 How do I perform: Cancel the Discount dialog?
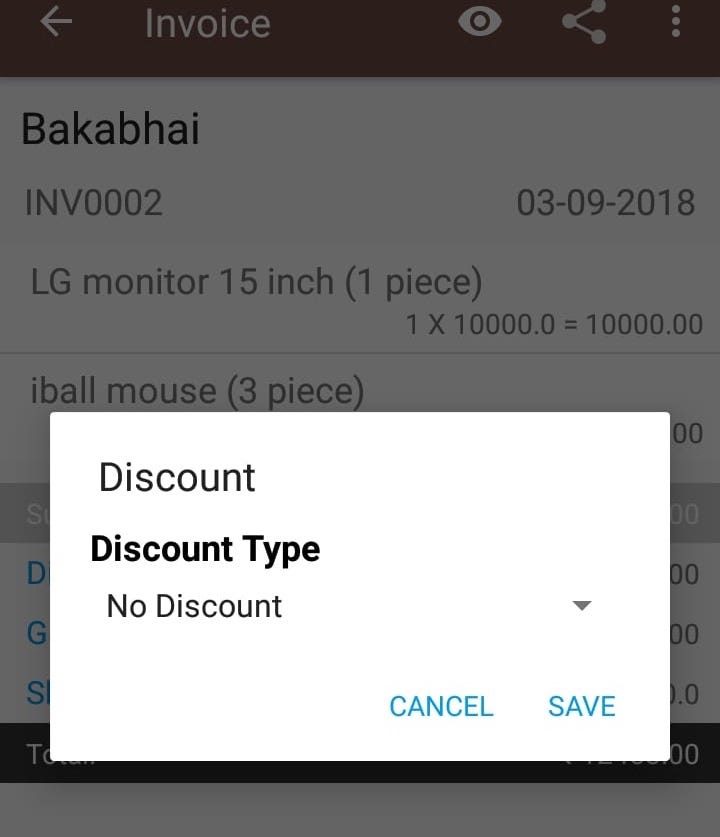tap(441, 706)
